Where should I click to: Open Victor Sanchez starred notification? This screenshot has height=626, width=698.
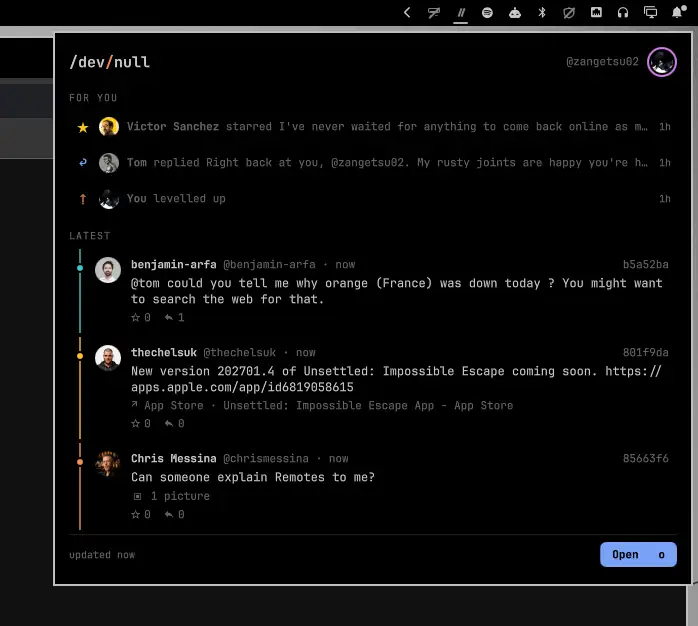[x=373, y=127]
